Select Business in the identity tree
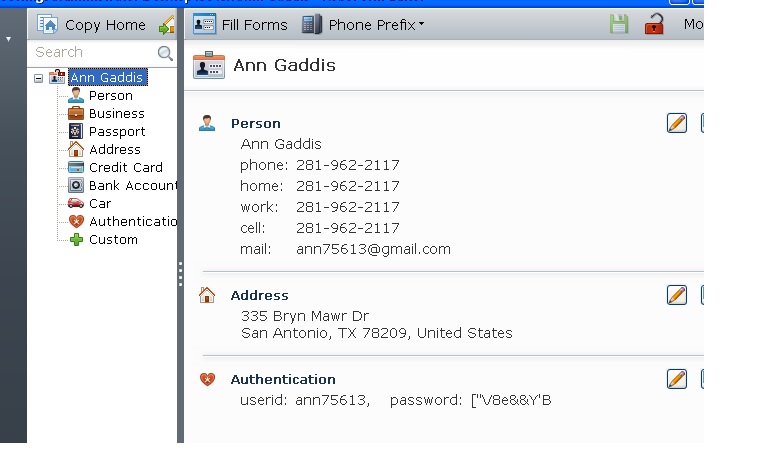The height and width of the screenshot is (460, 768). 116,114
